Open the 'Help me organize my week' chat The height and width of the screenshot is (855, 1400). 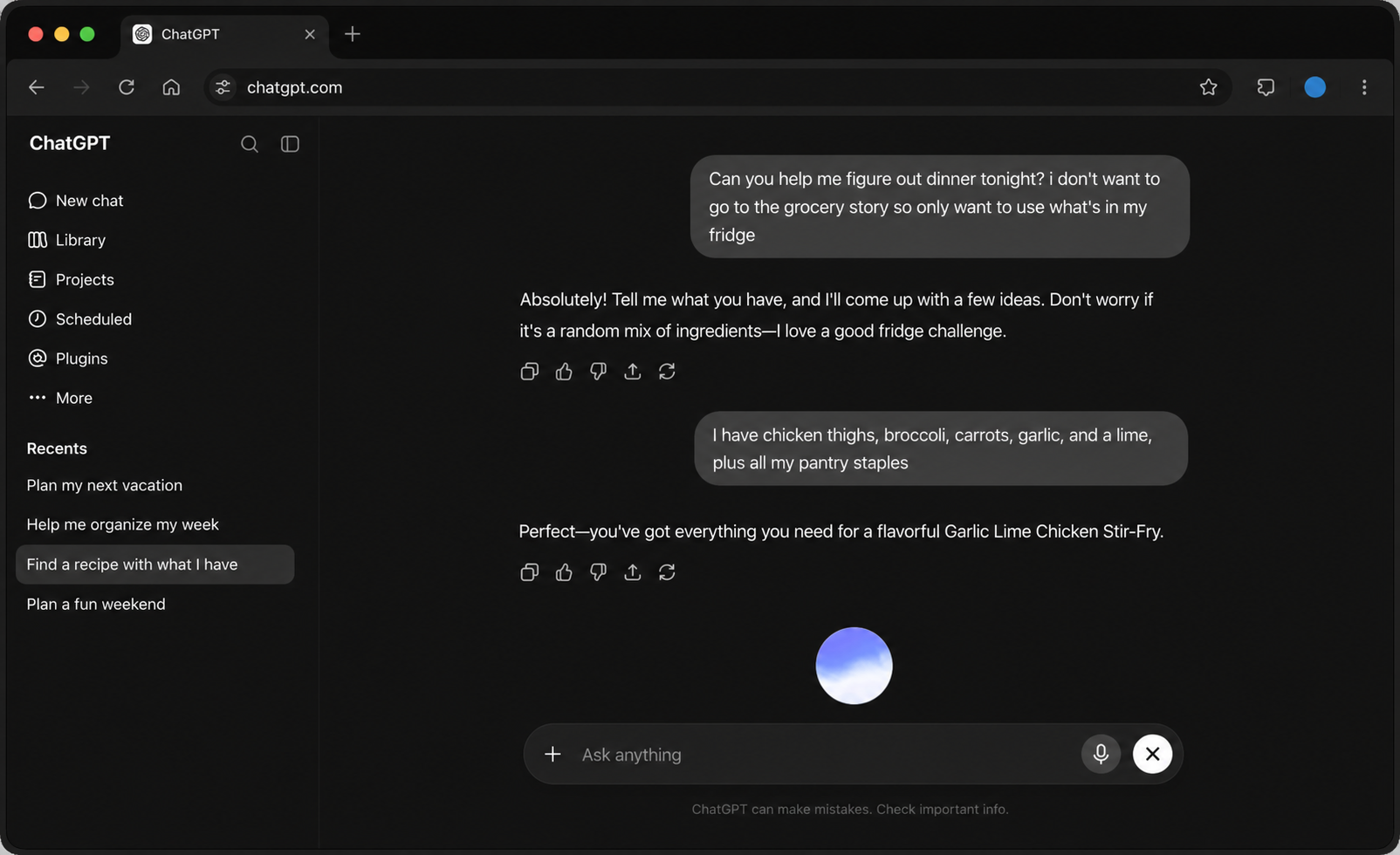point(122,524)
